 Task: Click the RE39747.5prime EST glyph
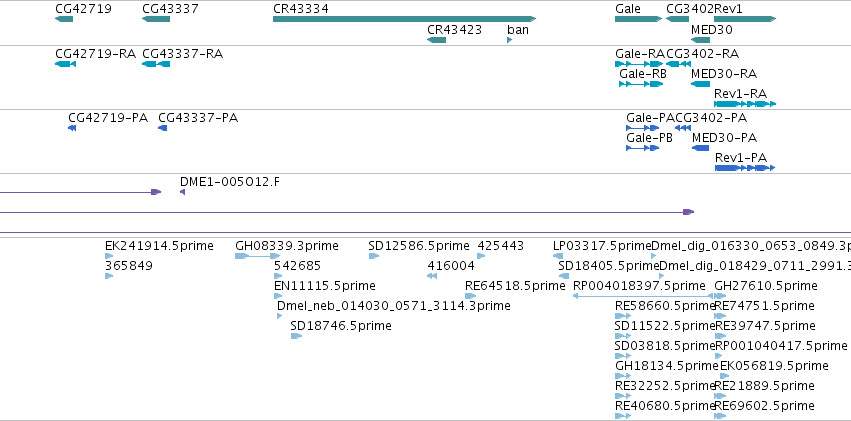(720, 336)
